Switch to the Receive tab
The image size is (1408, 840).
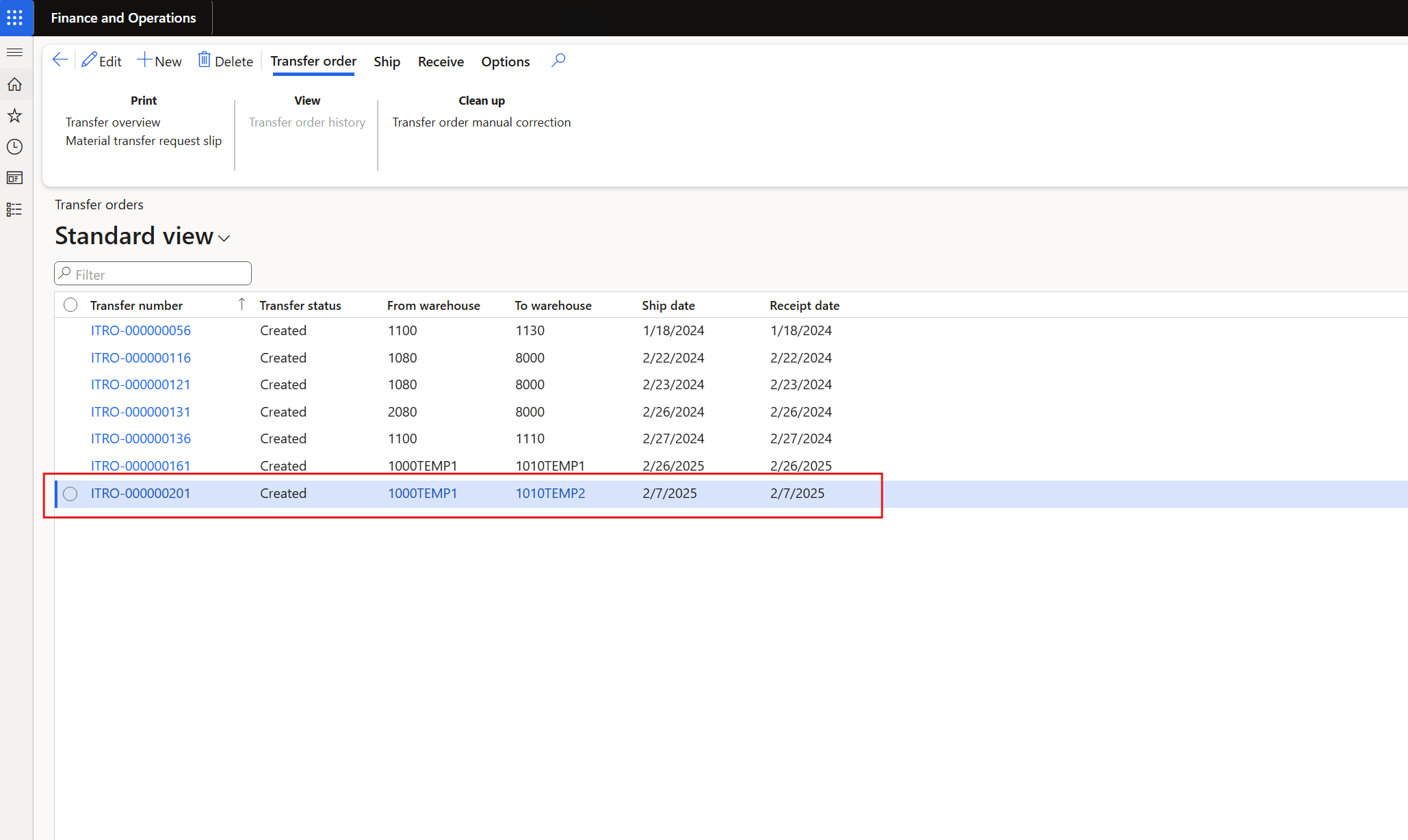tap(441, 62)
